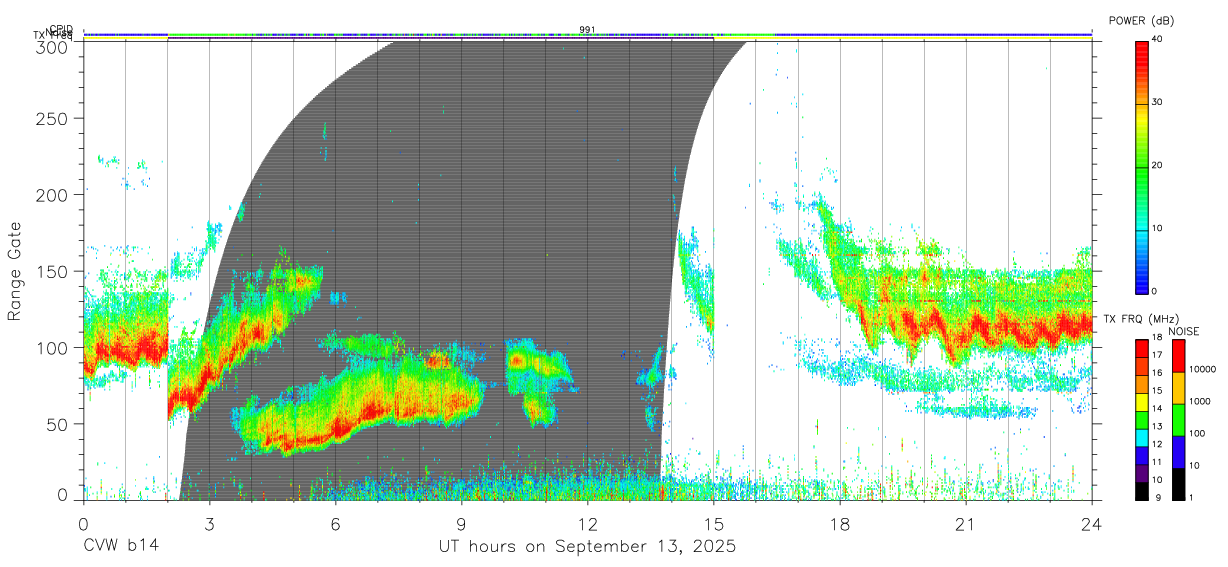Click the 50 label on the Range Gate axis

click(57, 424)
